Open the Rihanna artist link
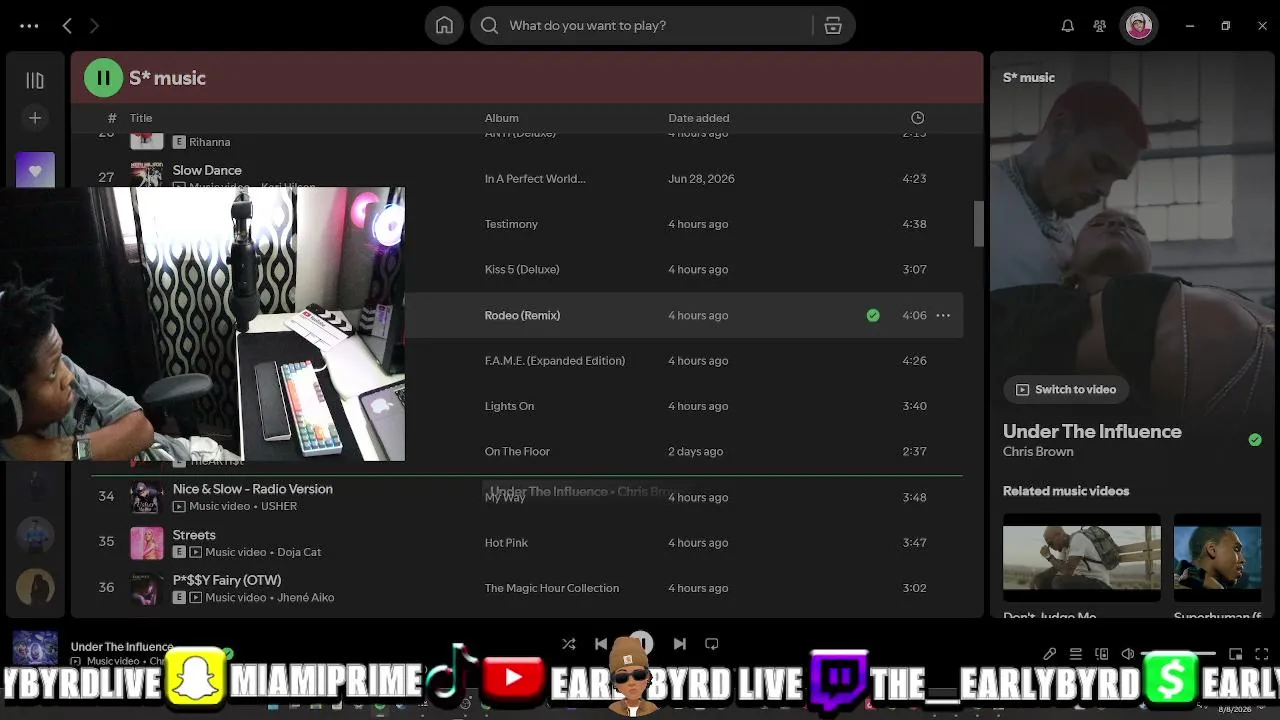The width and height of the screenshot is (1280, 720). coord(210,142)
